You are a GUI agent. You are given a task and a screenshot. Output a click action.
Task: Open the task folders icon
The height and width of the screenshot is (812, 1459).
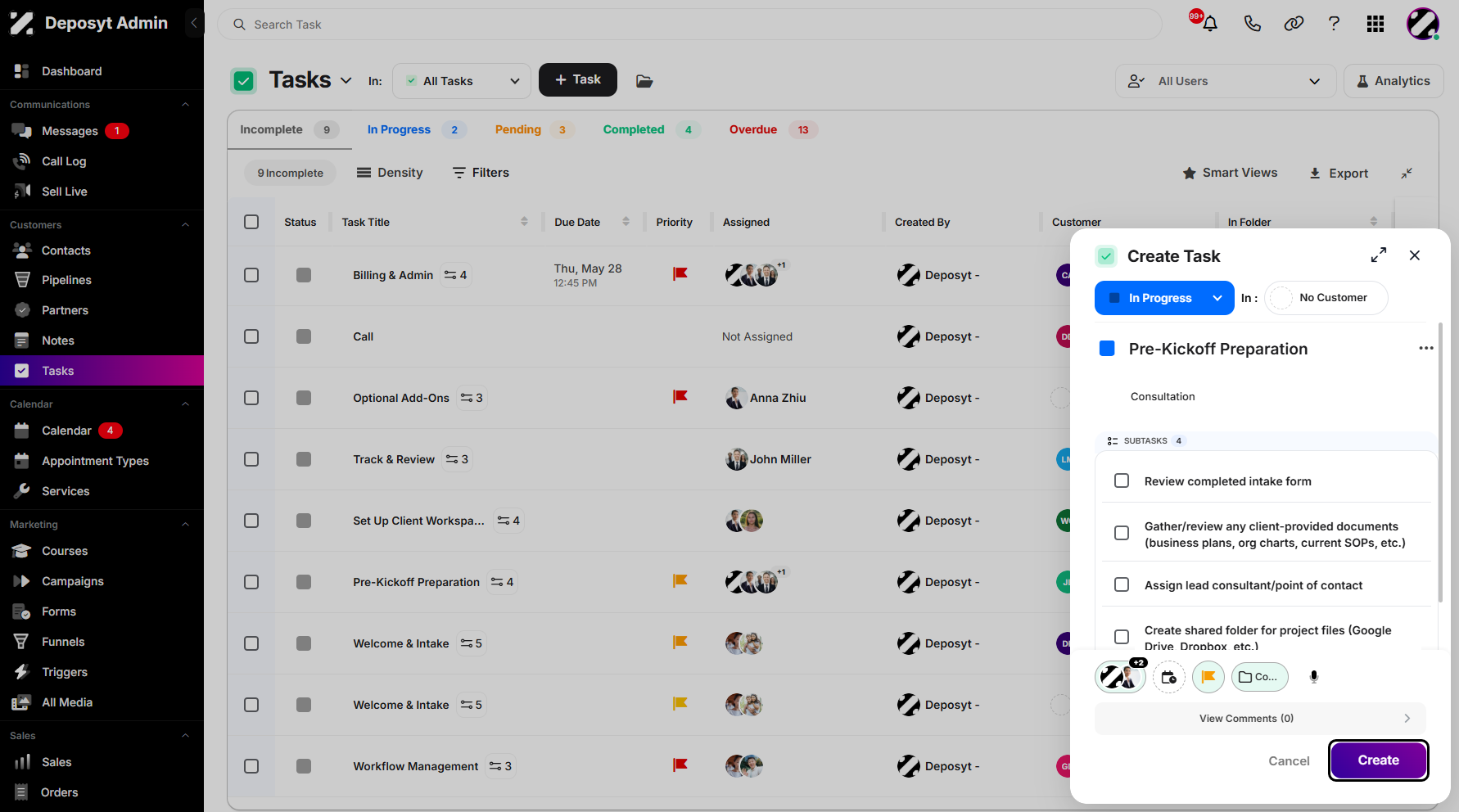click(644, 81)
